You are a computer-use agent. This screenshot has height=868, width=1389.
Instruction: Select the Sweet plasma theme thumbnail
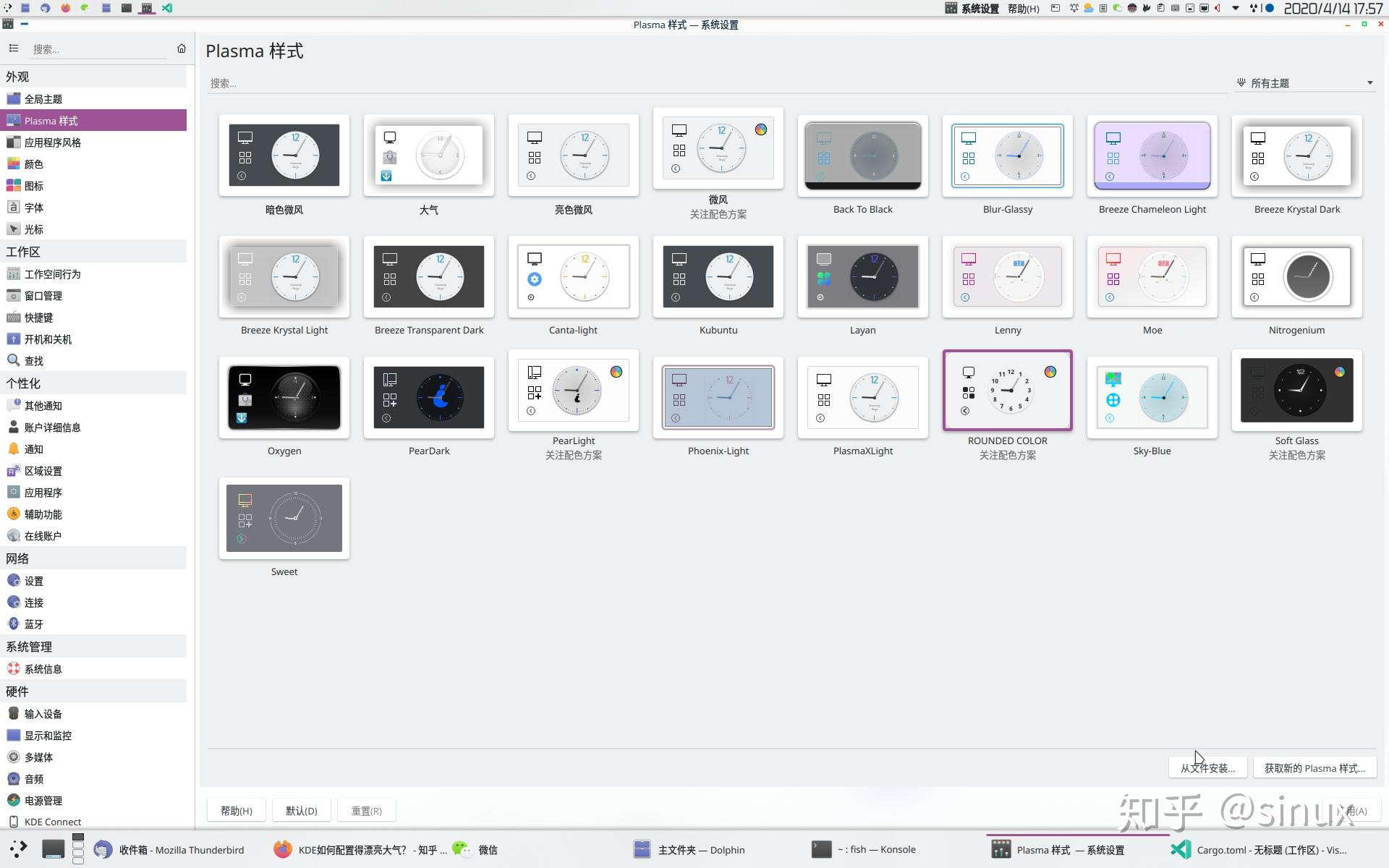[x=284, y=519]
